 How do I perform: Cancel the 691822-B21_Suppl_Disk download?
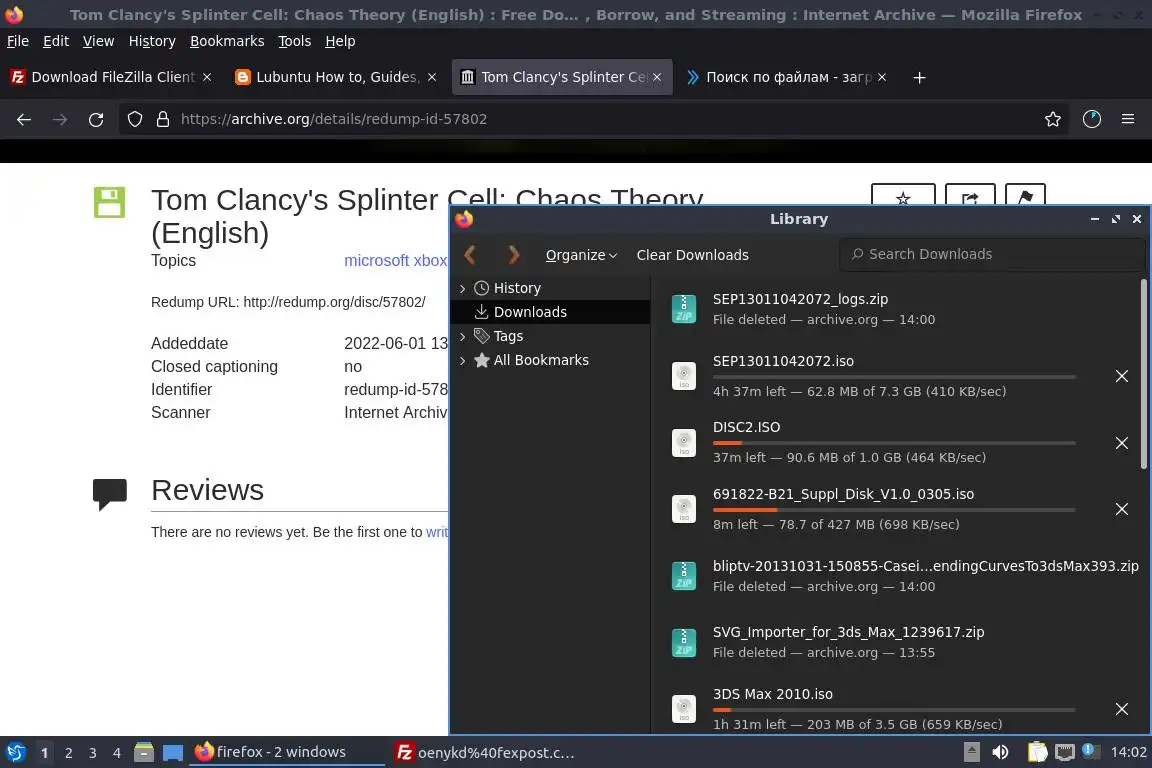(x=1121, y=509)
